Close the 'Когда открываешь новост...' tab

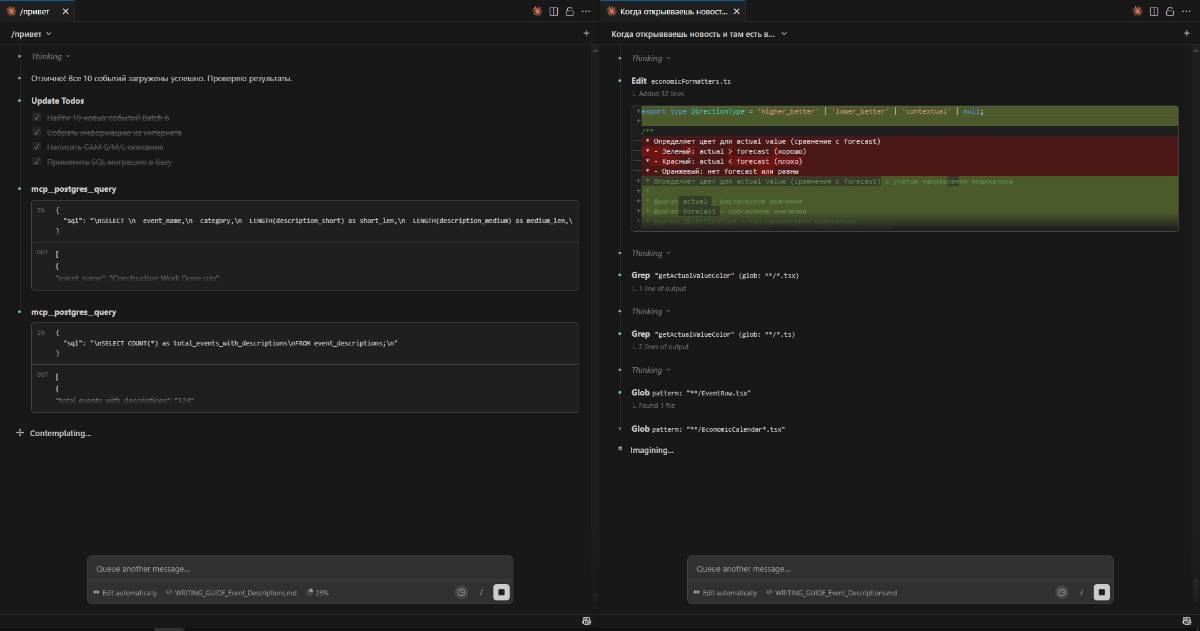(736, 11)
